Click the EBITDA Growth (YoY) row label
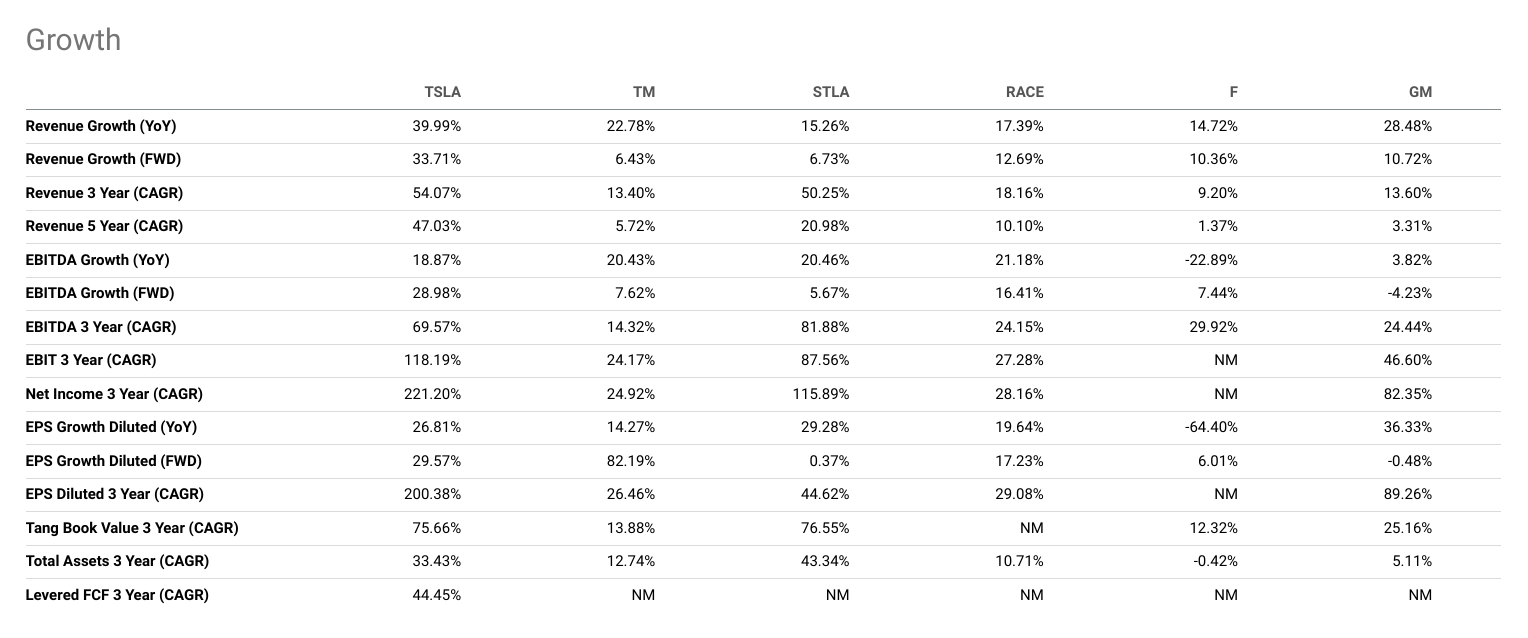 pyautogui.click(x=97, y=260)
